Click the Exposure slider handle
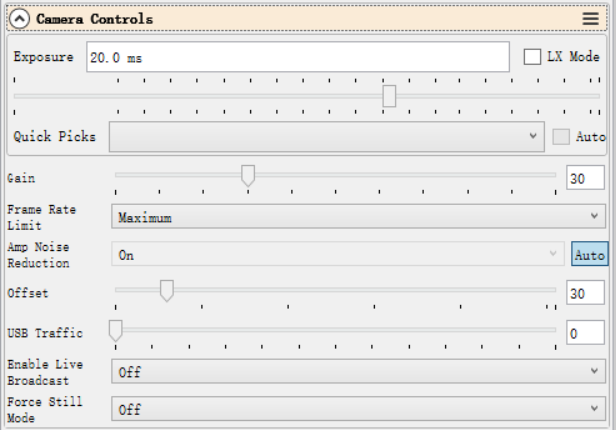The width and height of the screenshot is (616, 430). (389, 96)
